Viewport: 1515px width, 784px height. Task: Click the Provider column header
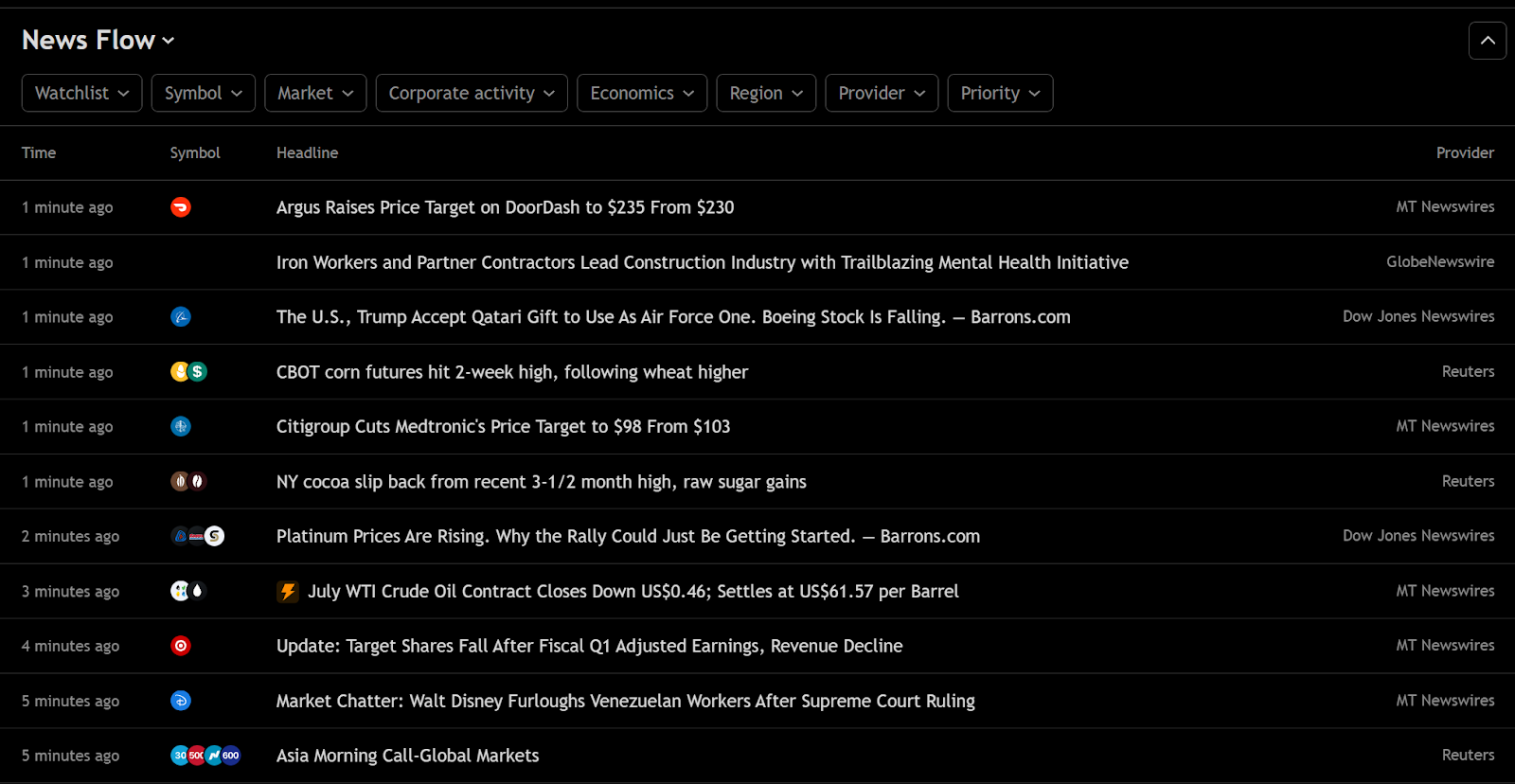[x=1465, y=152]
